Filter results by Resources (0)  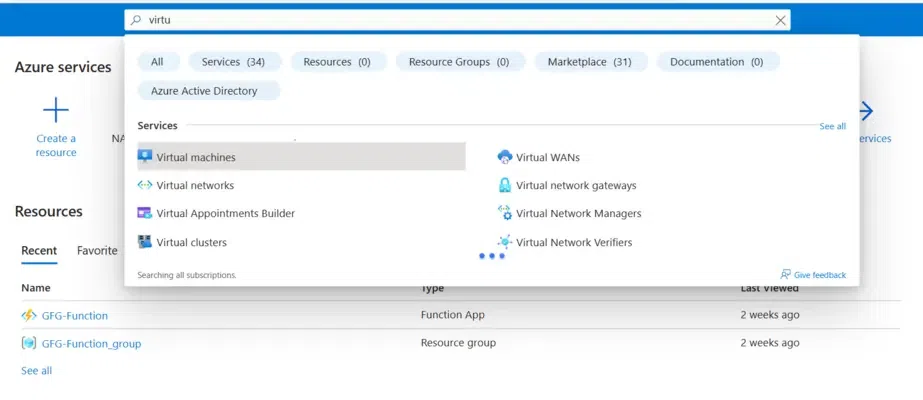click(337, 62)
